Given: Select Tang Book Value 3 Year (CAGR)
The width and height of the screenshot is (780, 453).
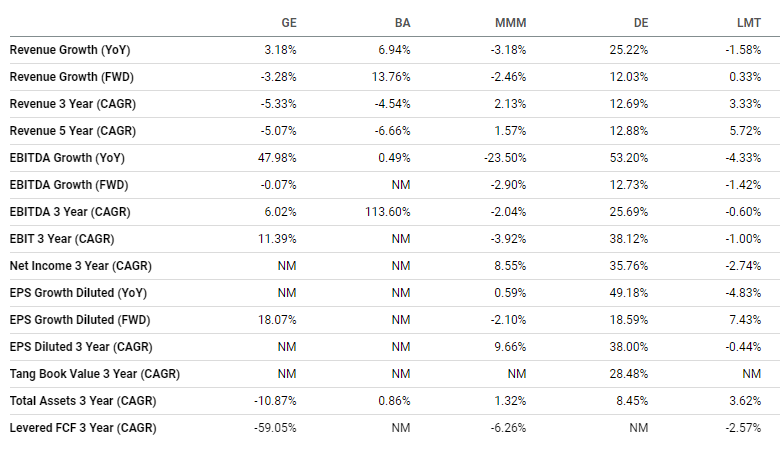Looking at the screenshot, I should (95, 374).
